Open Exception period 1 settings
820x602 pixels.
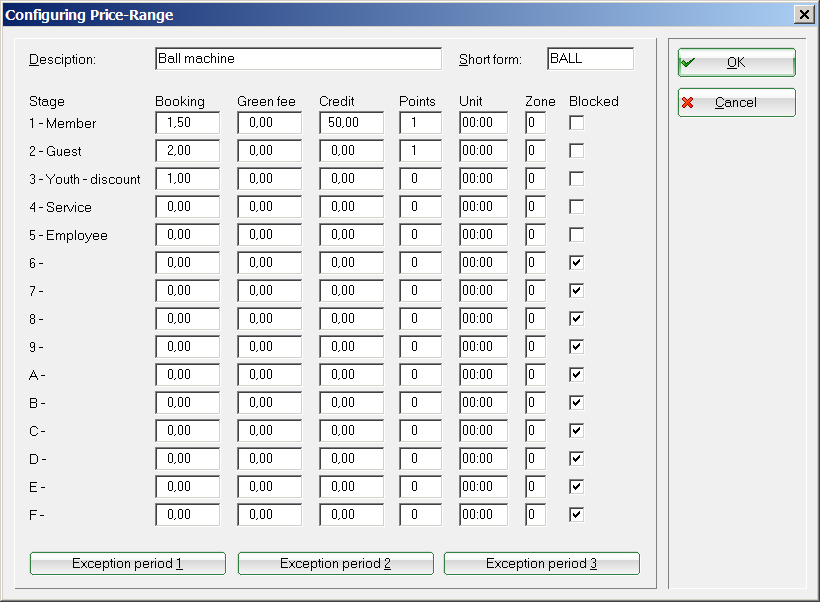click(x=127, y=563)
